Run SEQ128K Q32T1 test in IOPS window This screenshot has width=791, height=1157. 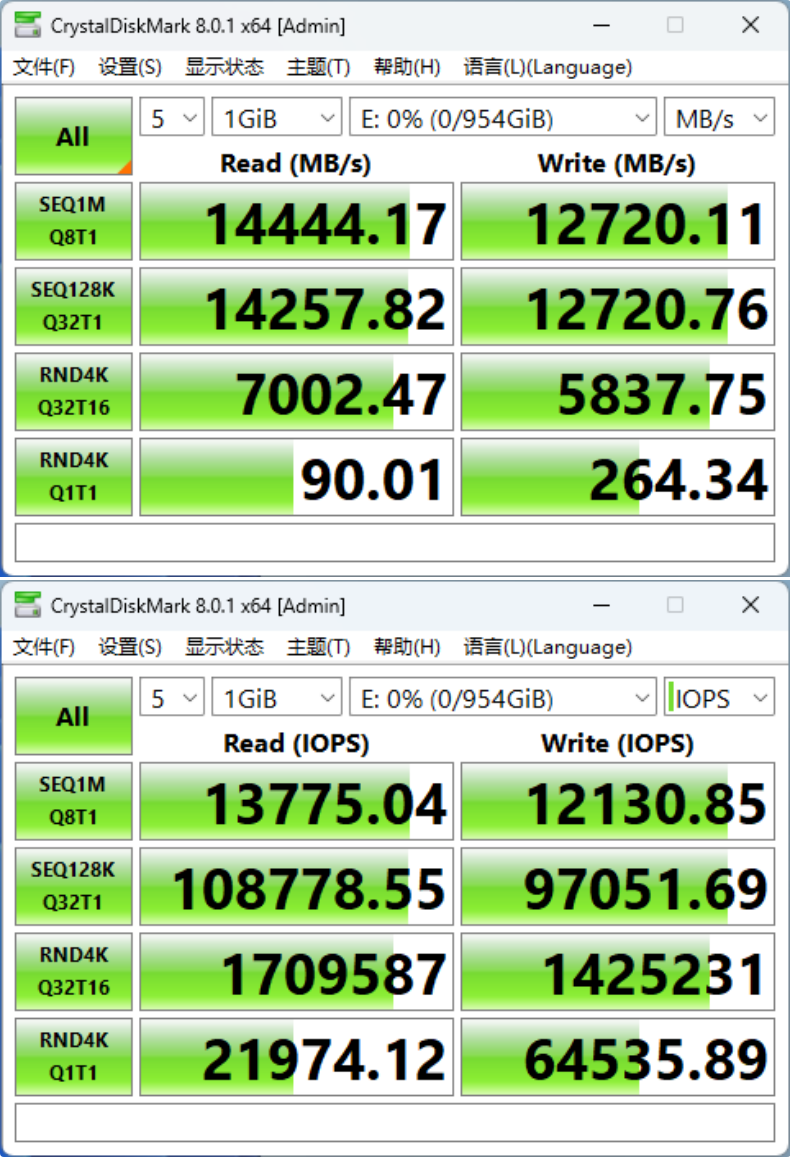tap(73, 886)
